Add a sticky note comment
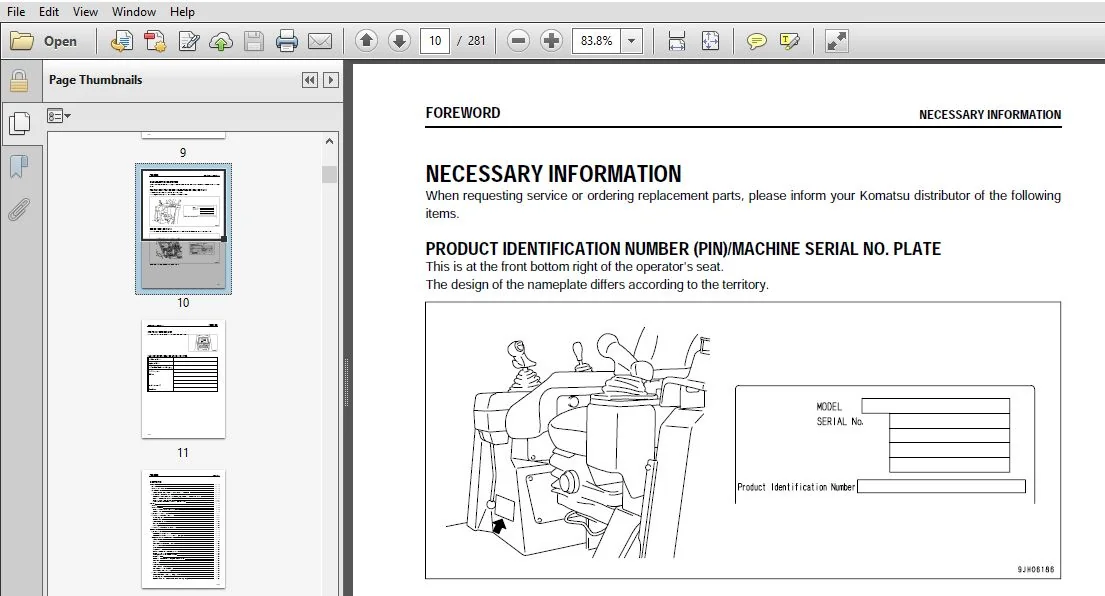1105x596 pixels. pyautogui.click(x=756, y=41)
